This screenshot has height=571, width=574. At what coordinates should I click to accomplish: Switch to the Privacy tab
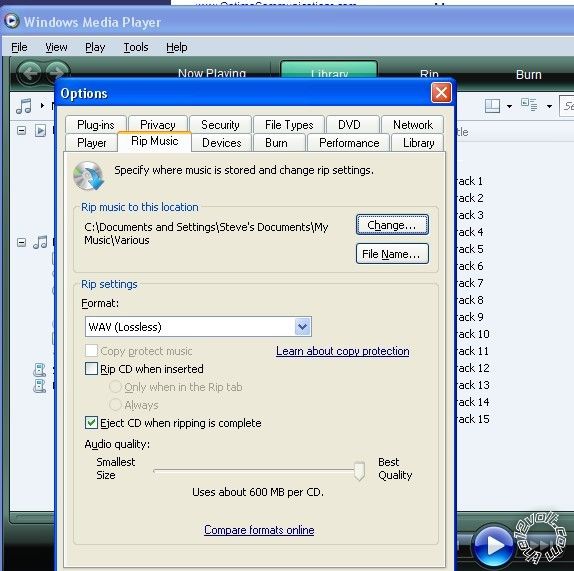tap(158, 125)
